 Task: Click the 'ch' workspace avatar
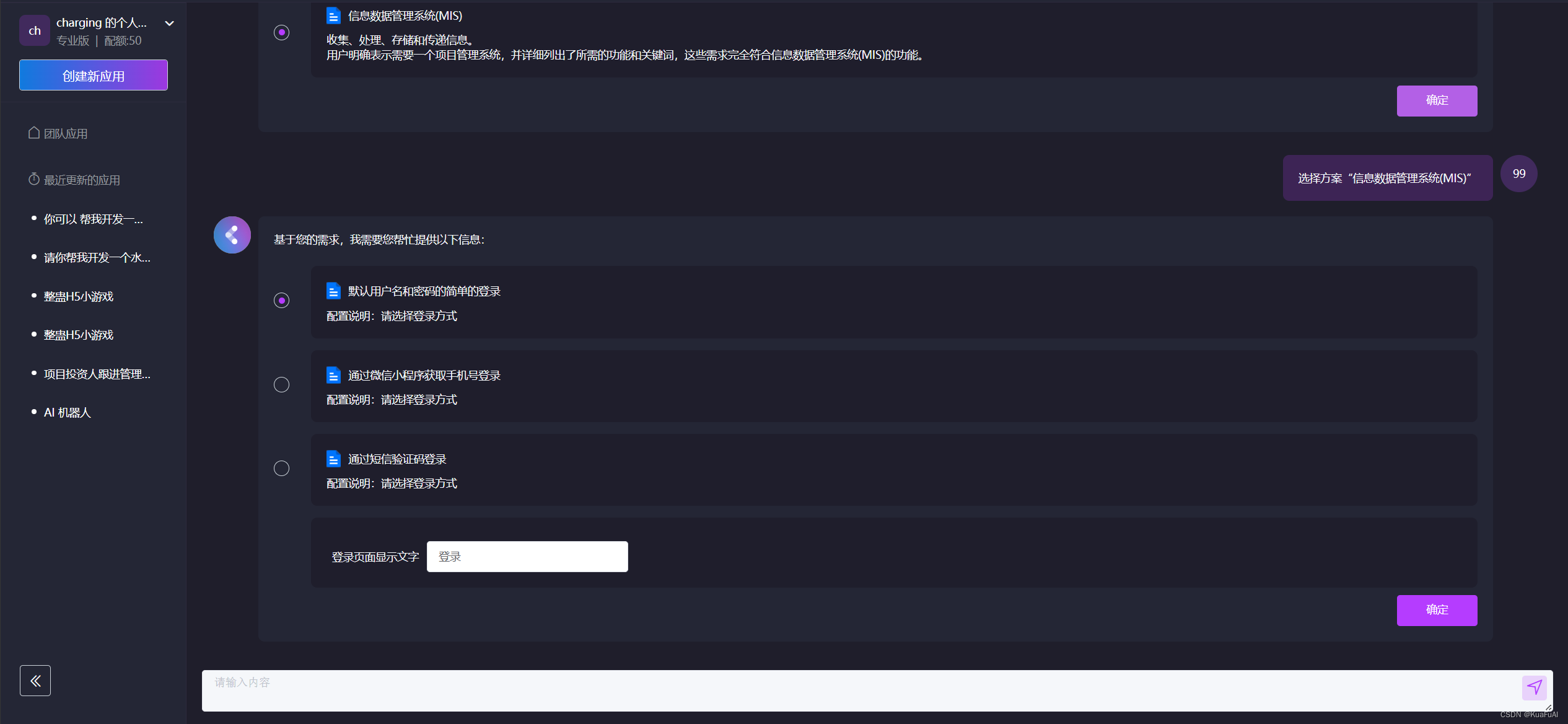[35, 30]
